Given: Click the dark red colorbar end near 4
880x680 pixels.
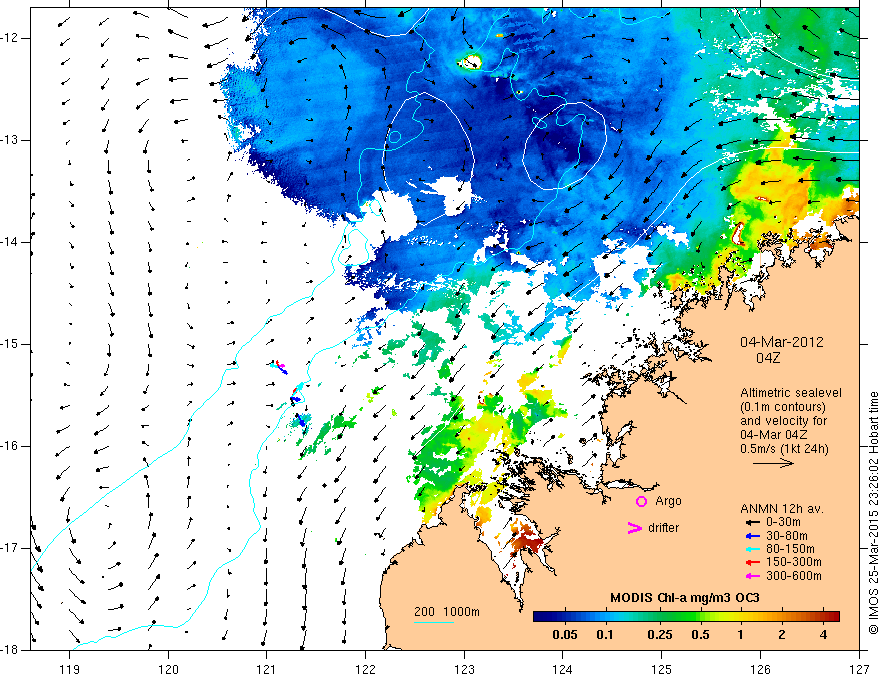Looking at the screenshot, I should coord(833,617).
